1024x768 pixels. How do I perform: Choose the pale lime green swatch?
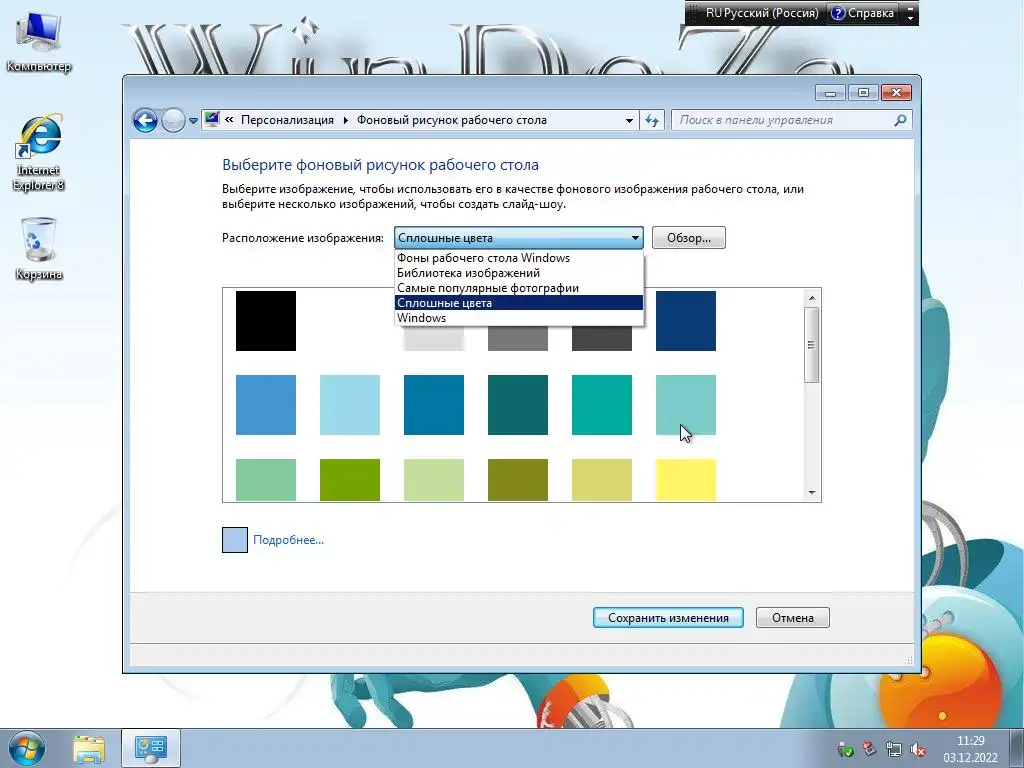pyautogui.click(x=434, y=480)
